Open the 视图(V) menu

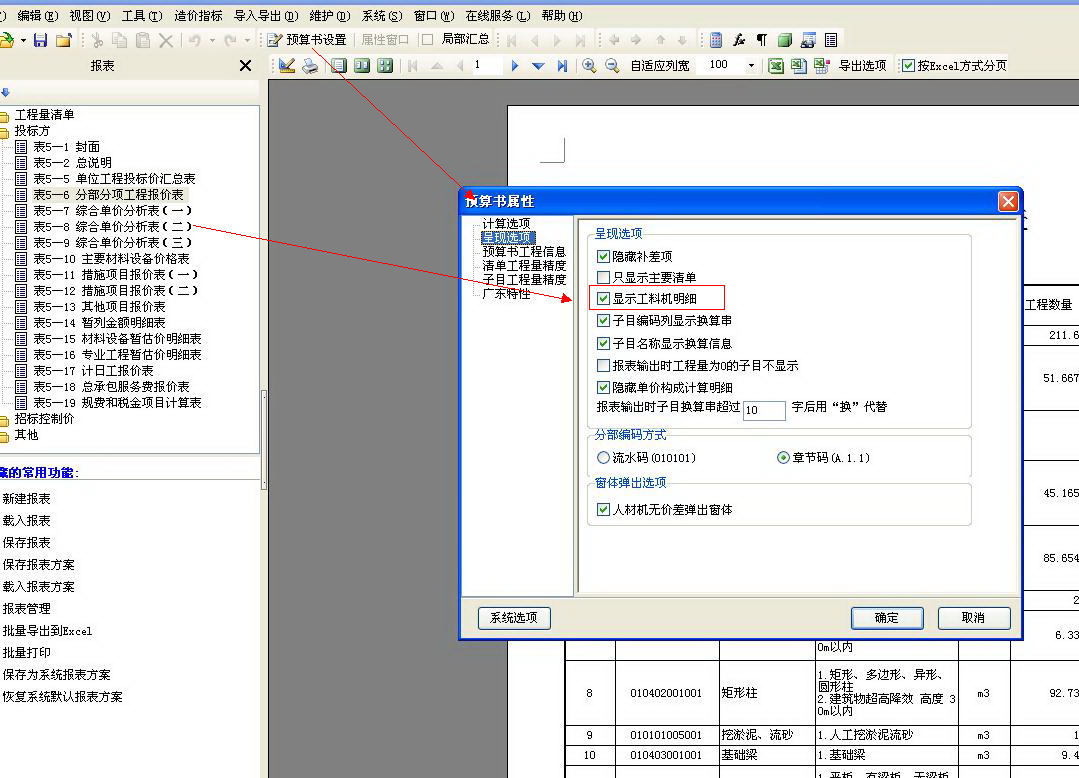[90, 15]
